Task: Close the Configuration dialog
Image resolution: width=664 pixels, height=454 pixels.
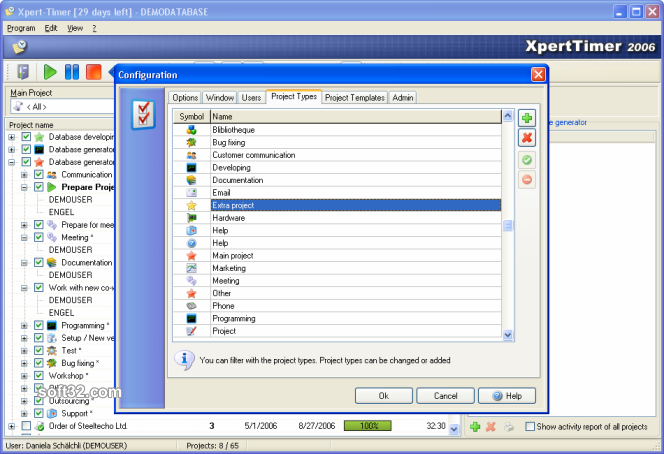Action: [x=538, y=75]
